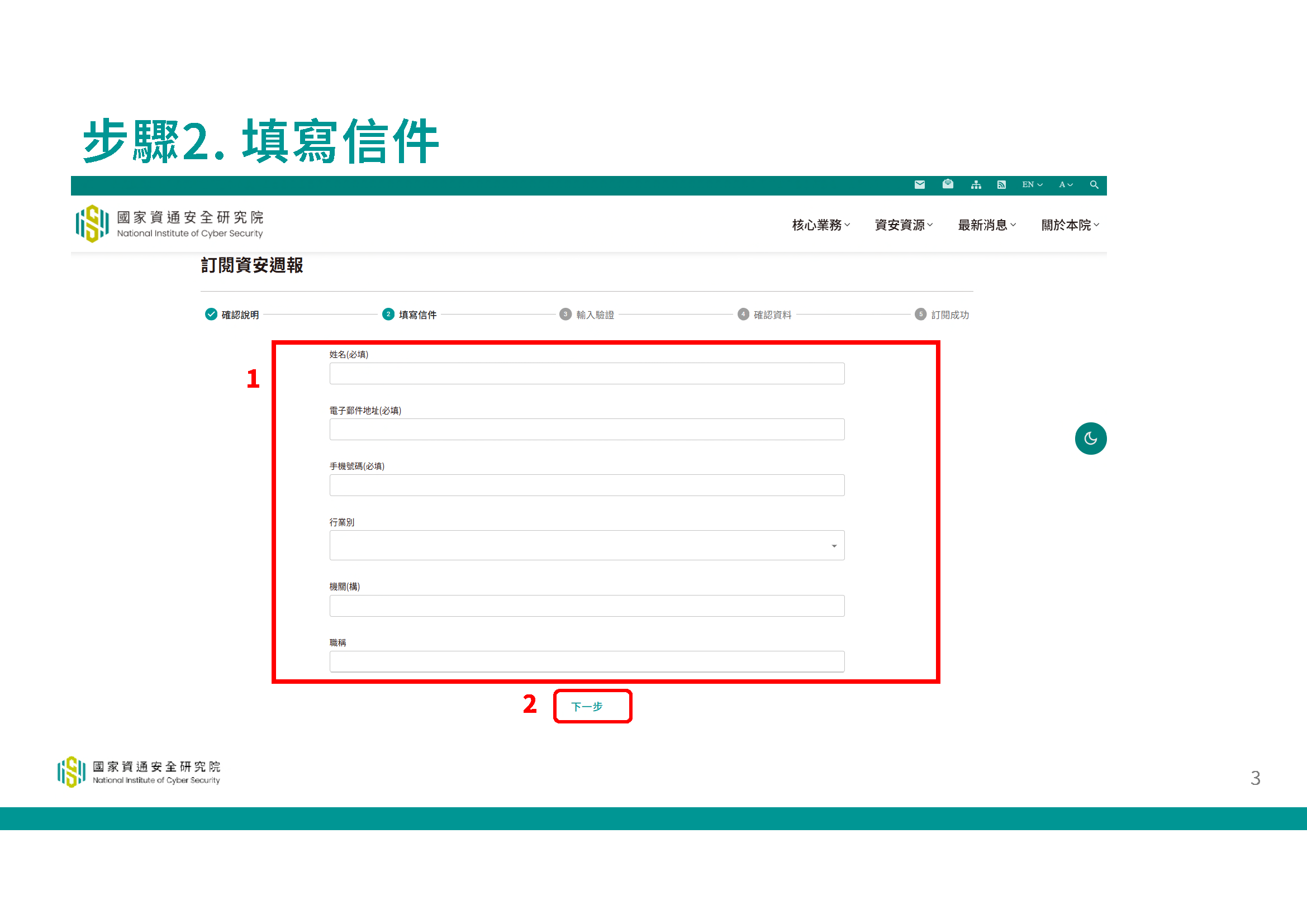Open the 關於本院 menu

click(1070, 225)
